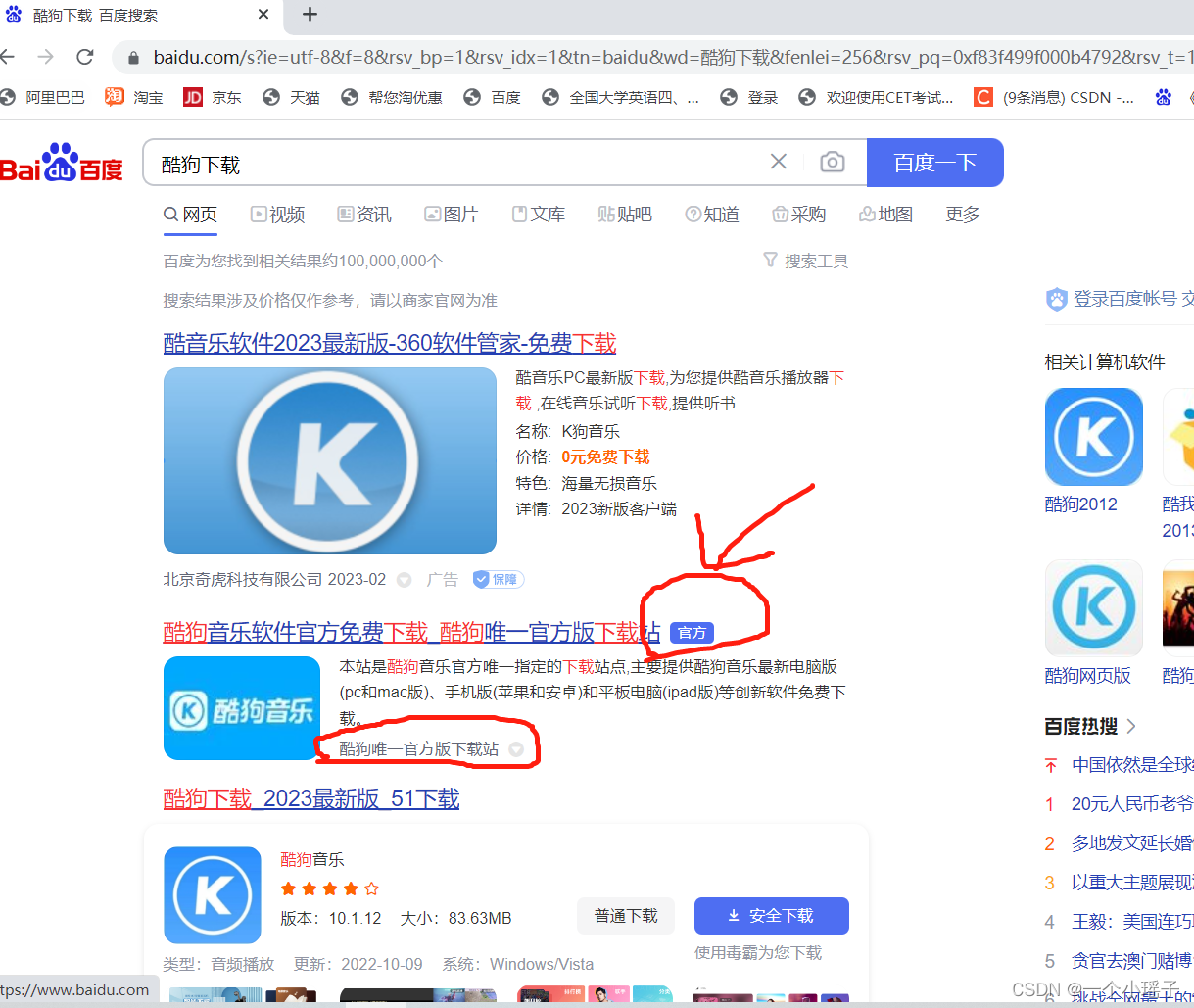Viewport: 1194px width, 1008px height.
Task: Open hot search 中国依然是全球
Action: coord(1132,764)
